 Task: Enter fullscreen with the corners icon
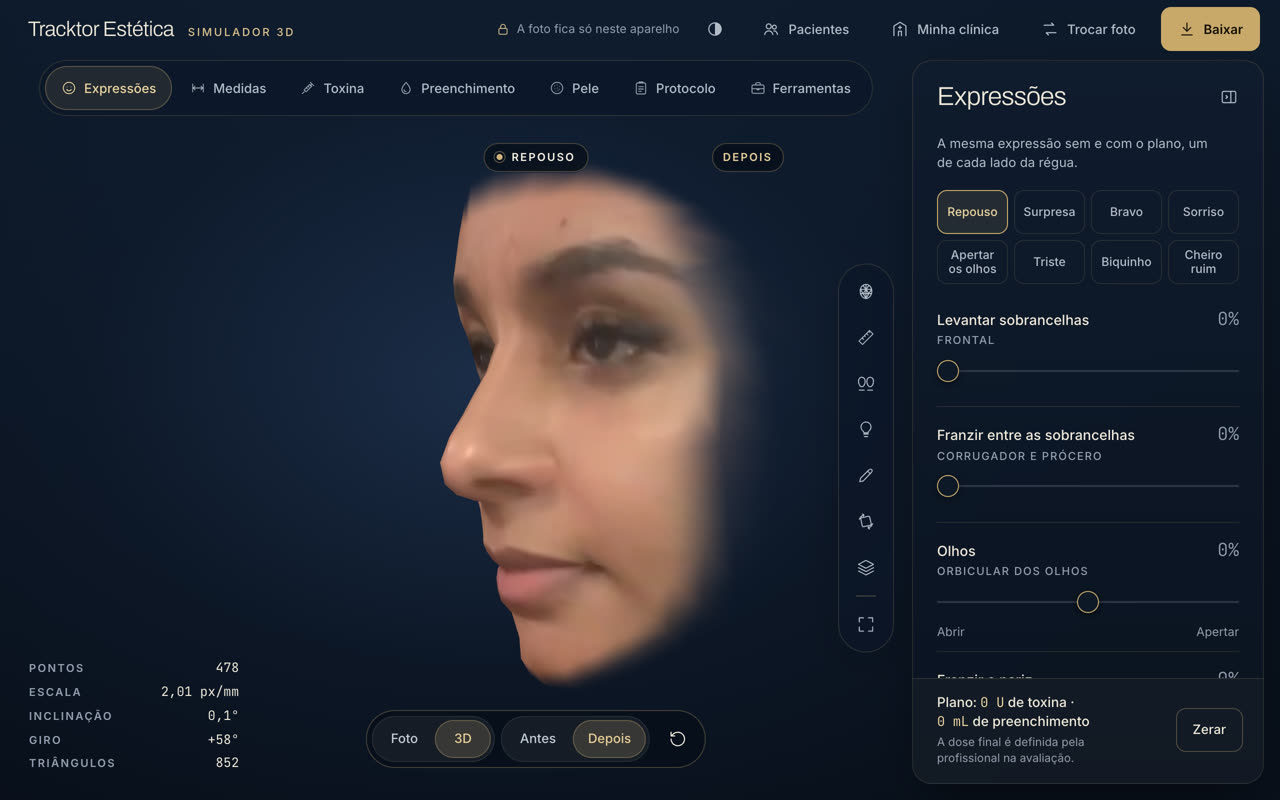click(x=866, y=624)
